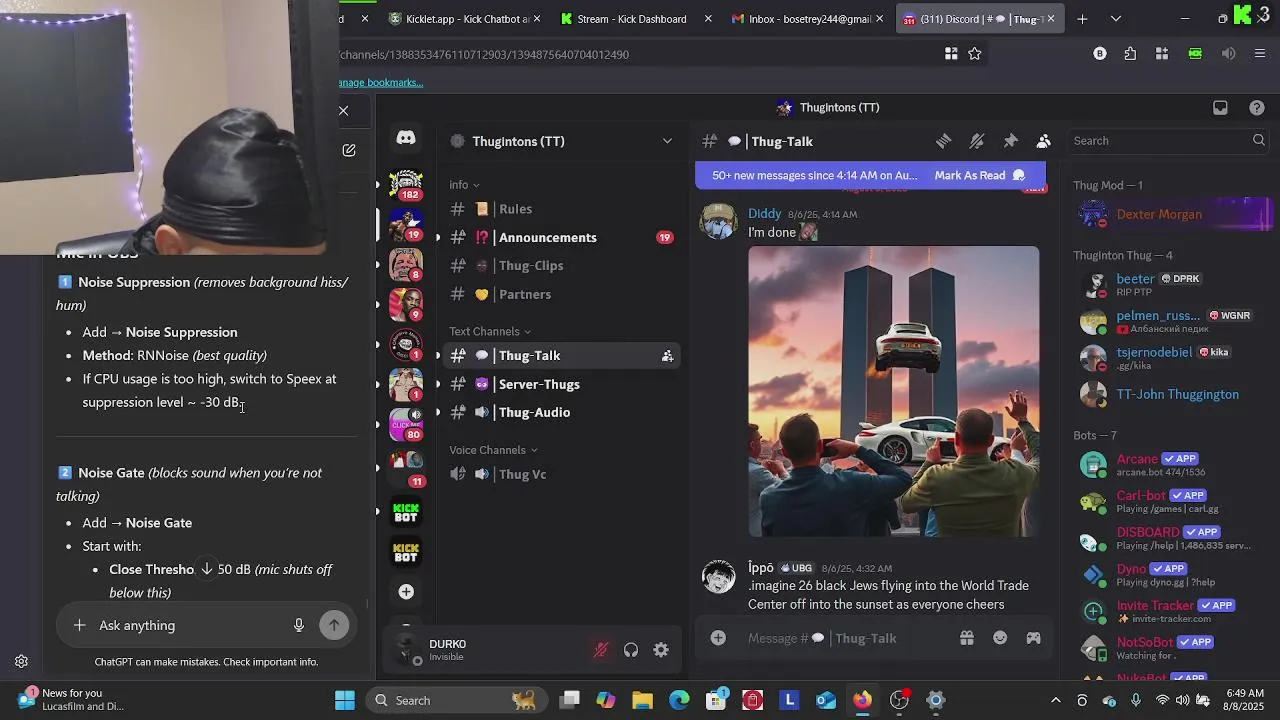Open Manage bookmarks link
The width and height of the screenshot is (1280, 720).
coord(381,83)
